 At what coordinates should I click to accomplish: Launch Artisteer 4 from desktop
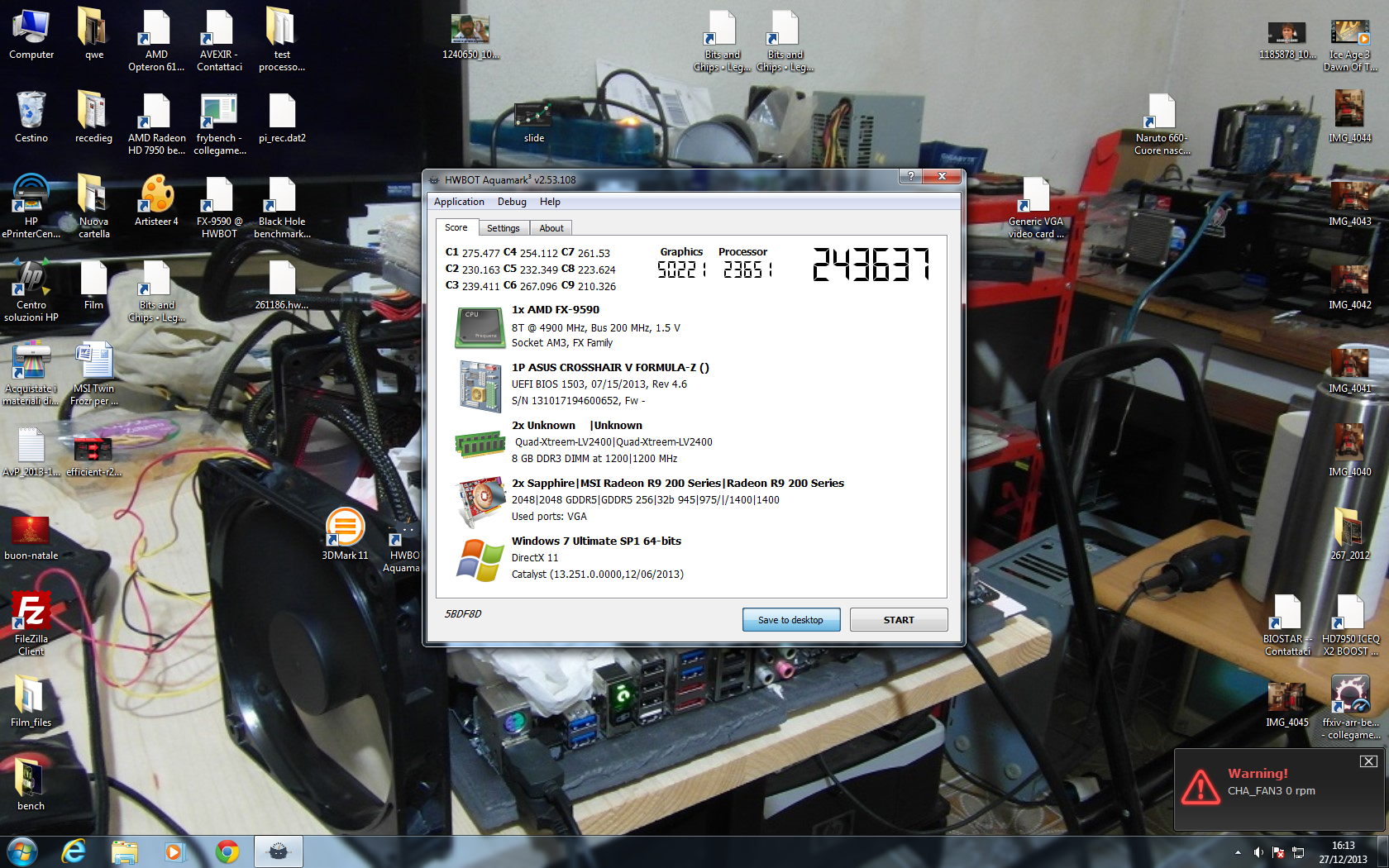tap(156, 199)
